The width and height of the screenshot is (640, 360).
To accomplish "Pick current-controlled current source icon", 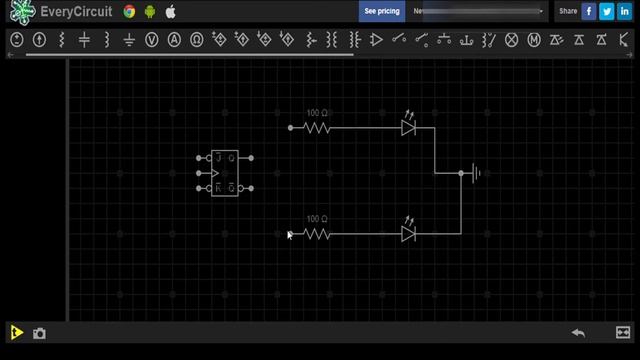I will click(287, 40).
